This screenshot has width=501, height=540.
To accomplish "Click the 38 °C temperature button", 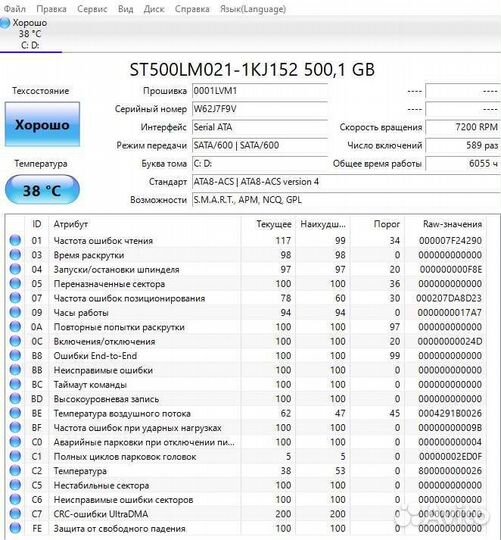I will point(42,190).
